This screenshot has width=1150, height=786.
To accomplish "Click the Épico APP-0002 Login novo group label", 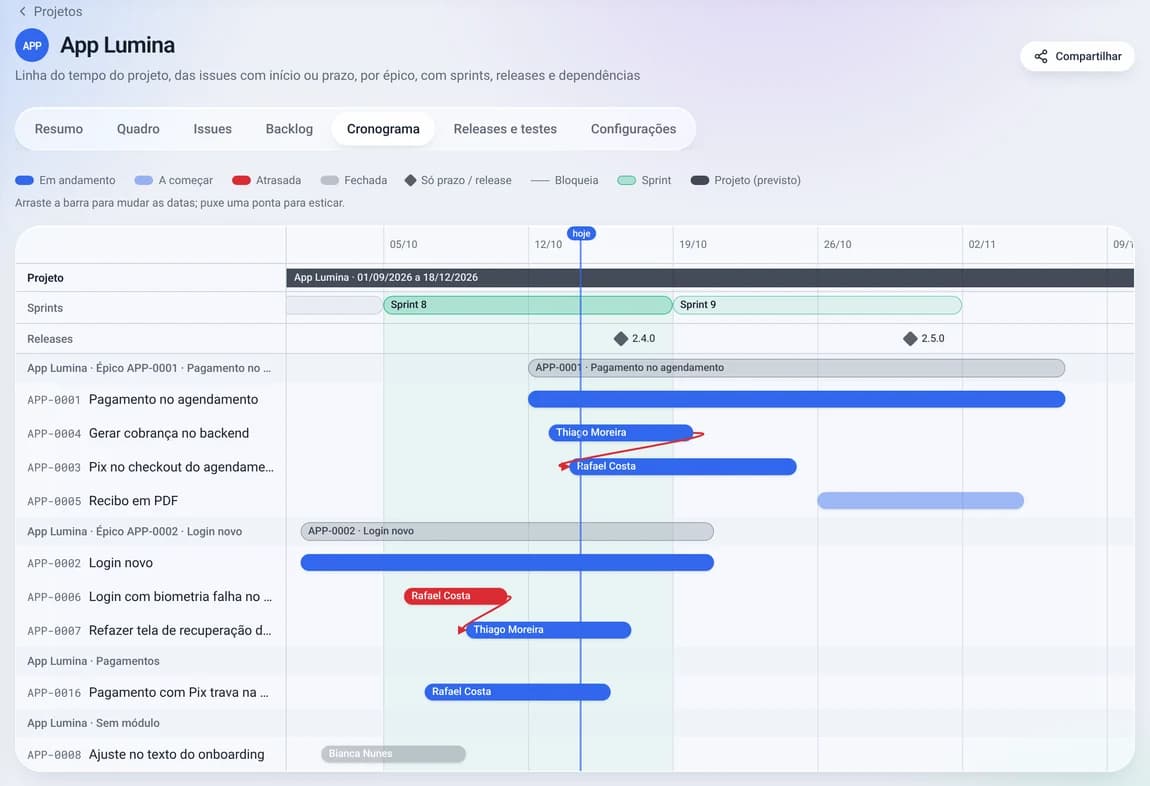I will [x=134, y=532].
